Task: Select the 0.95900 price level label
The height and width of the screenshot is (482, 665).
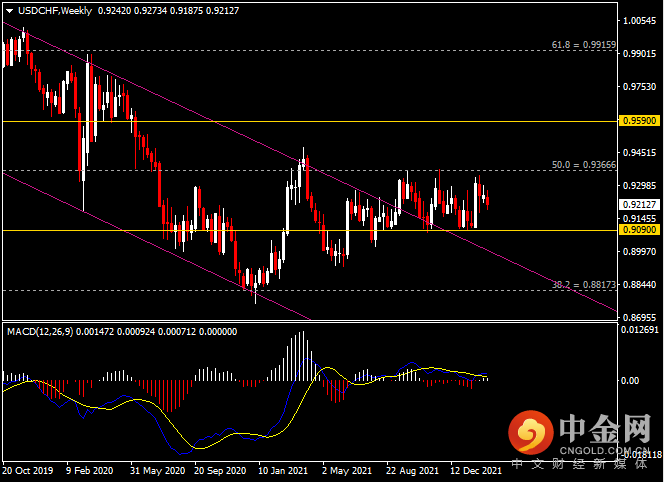Action: (640, 121)
